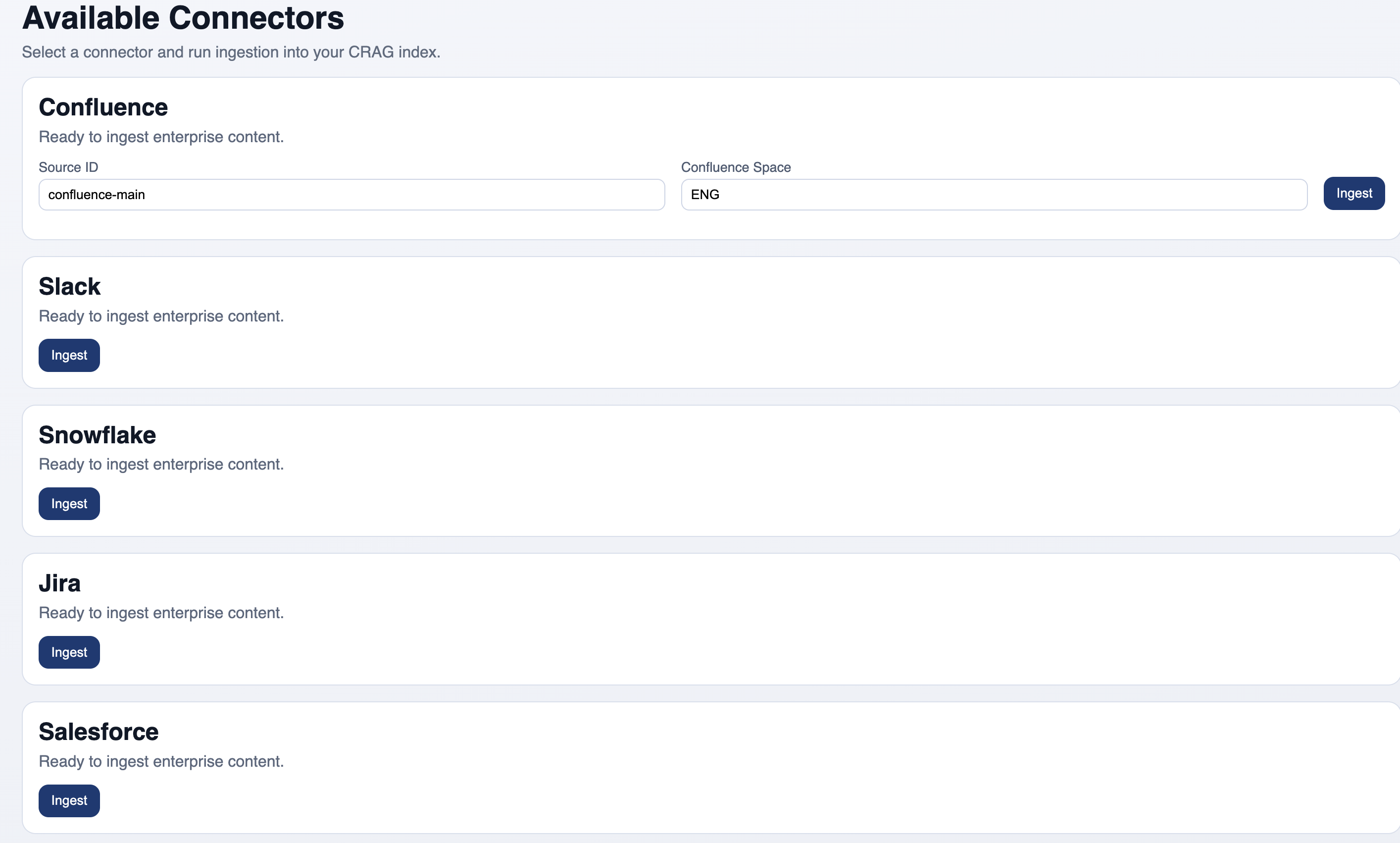Click the Salesforce connector heading
Viewport: 1400px width, 843px height.
pyautogui.click(x=98, y=732)
